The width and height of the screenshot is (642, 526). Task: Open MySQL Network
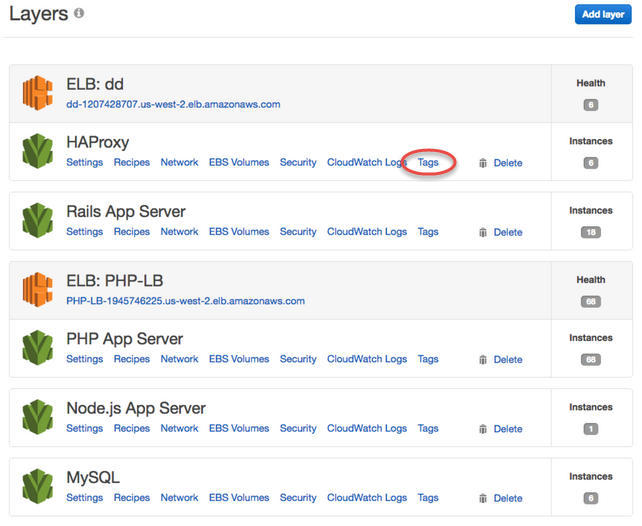click(179, 498)
